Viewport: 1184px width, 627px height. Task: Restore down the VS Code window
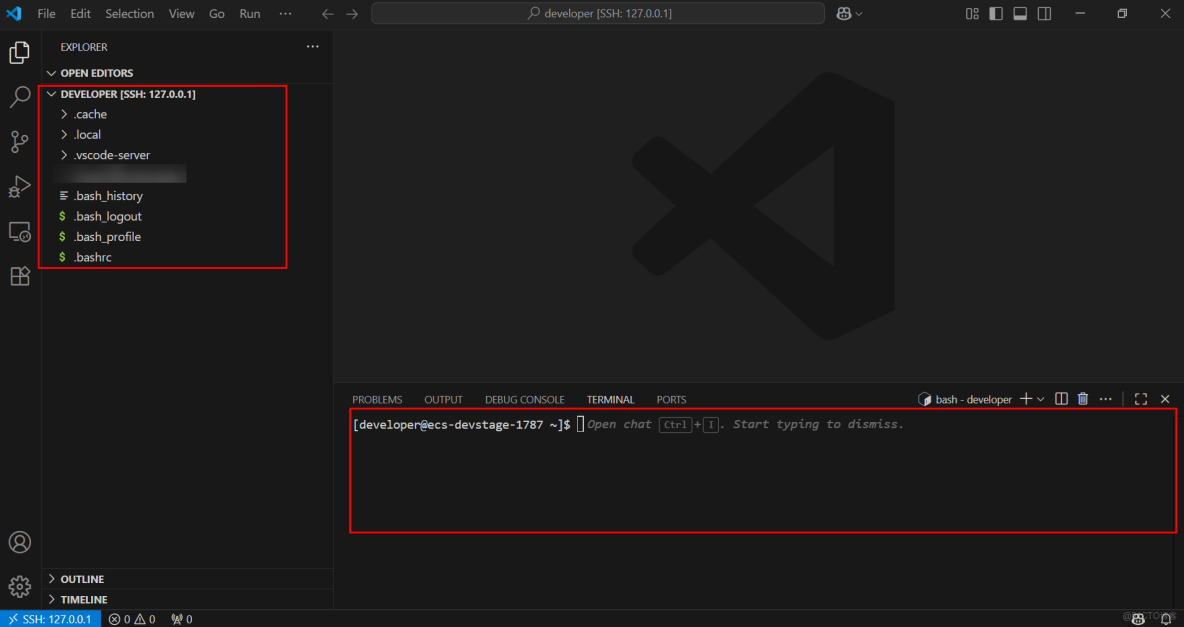coord(1122,14)
